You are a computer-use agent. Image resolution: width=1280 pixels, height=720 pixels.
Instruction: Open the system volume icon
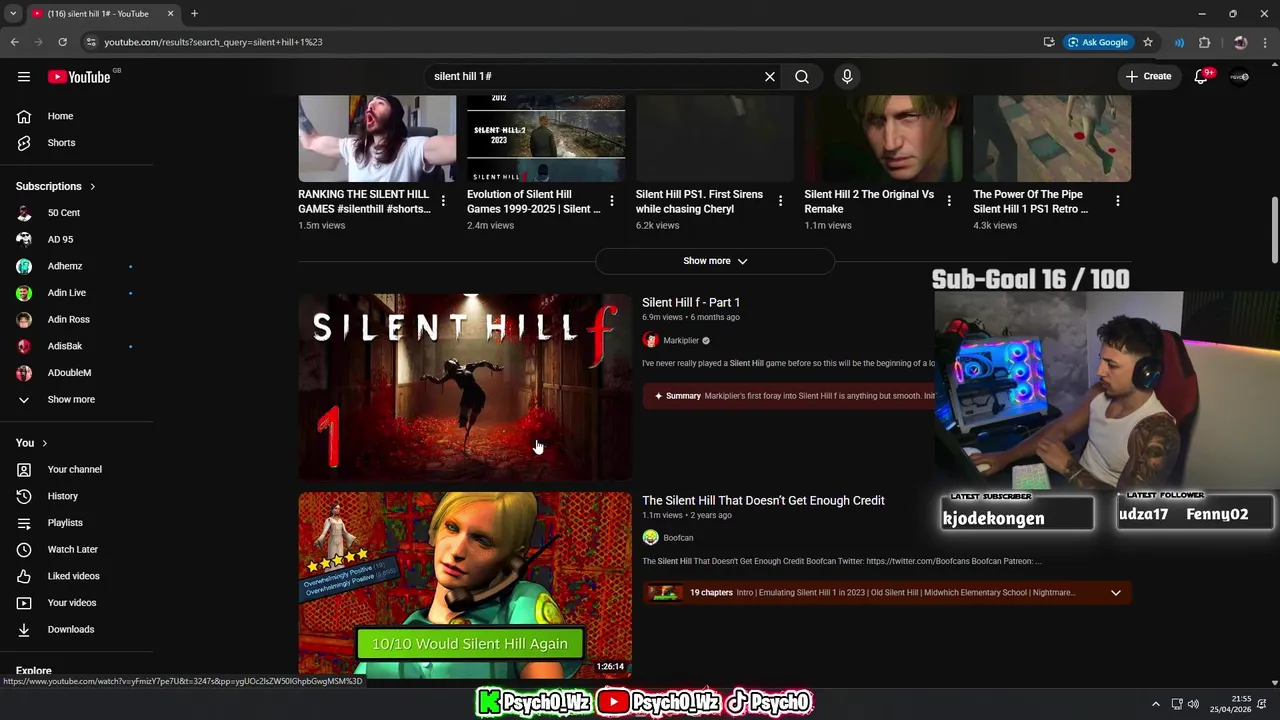[1193, 704]
